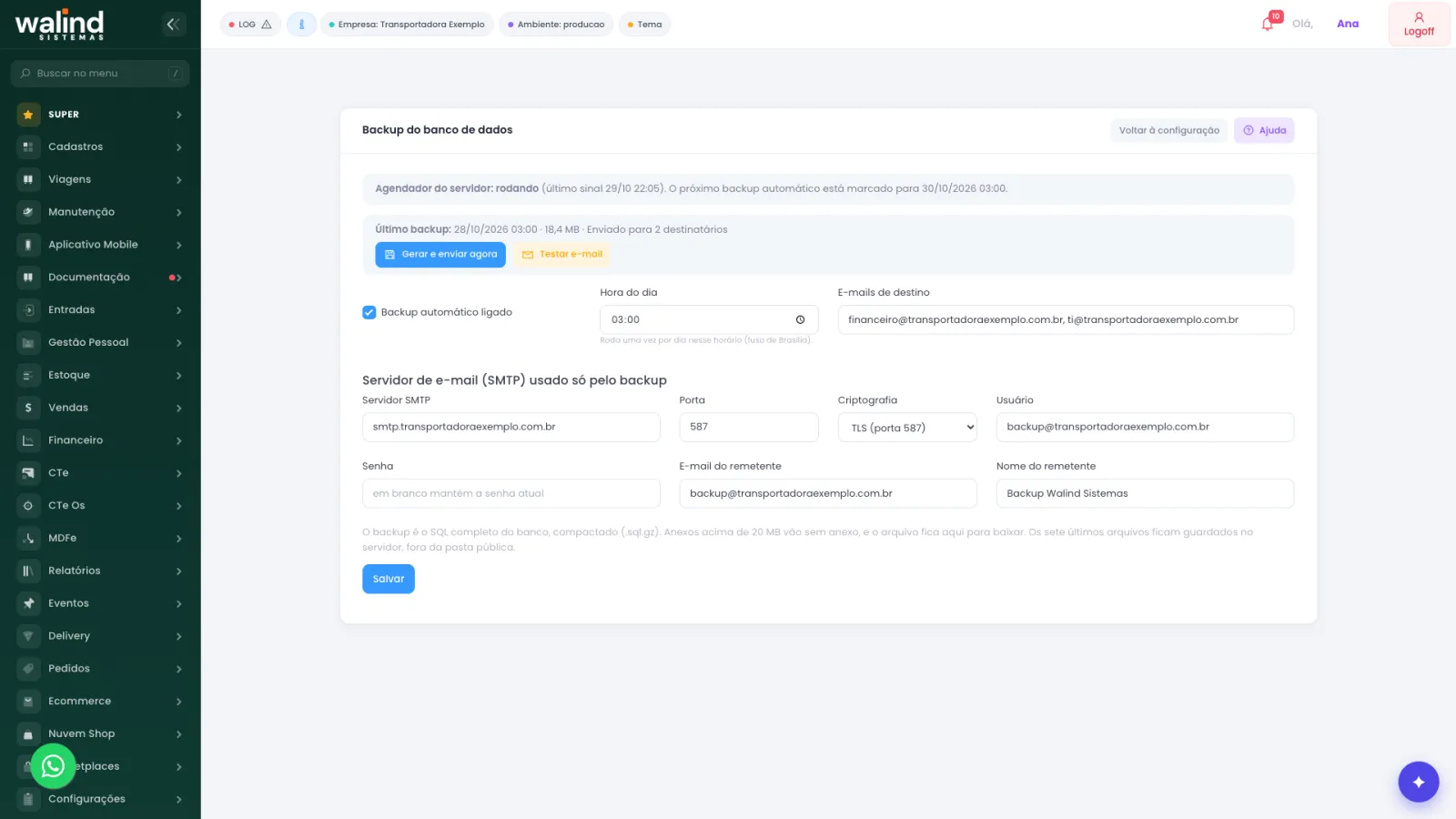Click Gerar e enviar agora button
Image resolution: width=1456 pixels, height=819 pixels.
pos(440,255)
